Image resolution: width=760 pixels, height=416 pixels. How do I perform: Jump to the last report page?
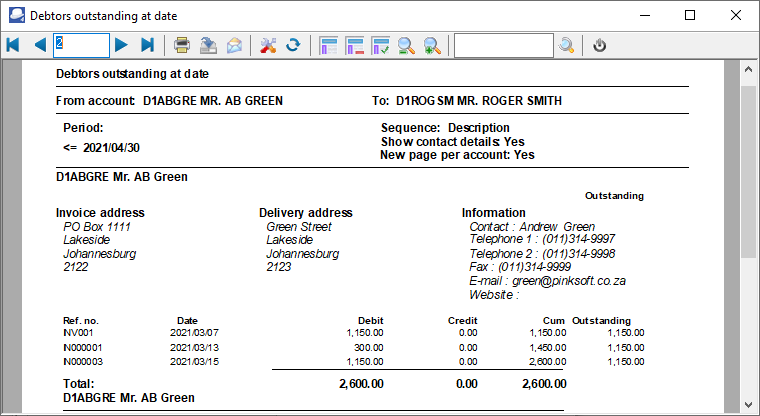148,45
